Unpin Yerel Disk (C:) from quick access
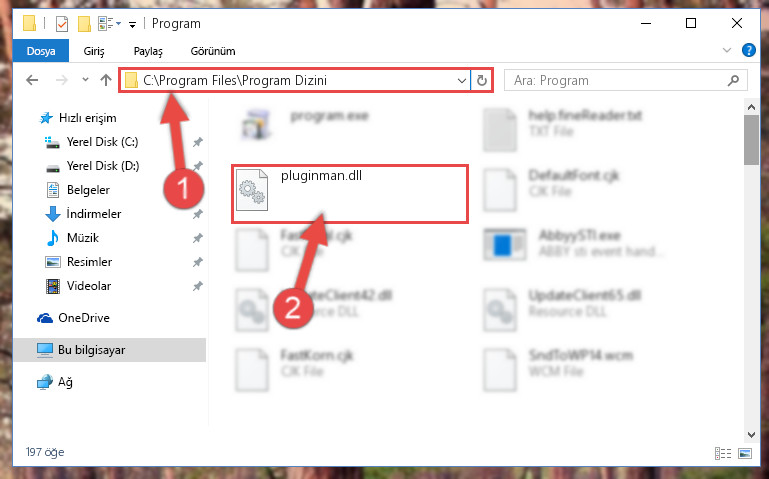The width and height of the screenshot is (769, 479). tap(197, 142)
